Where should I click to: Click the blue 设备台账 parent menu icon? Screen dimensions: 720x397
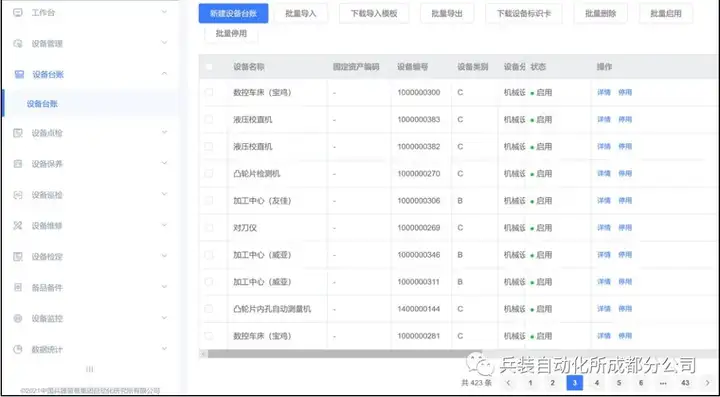(19, 74)
